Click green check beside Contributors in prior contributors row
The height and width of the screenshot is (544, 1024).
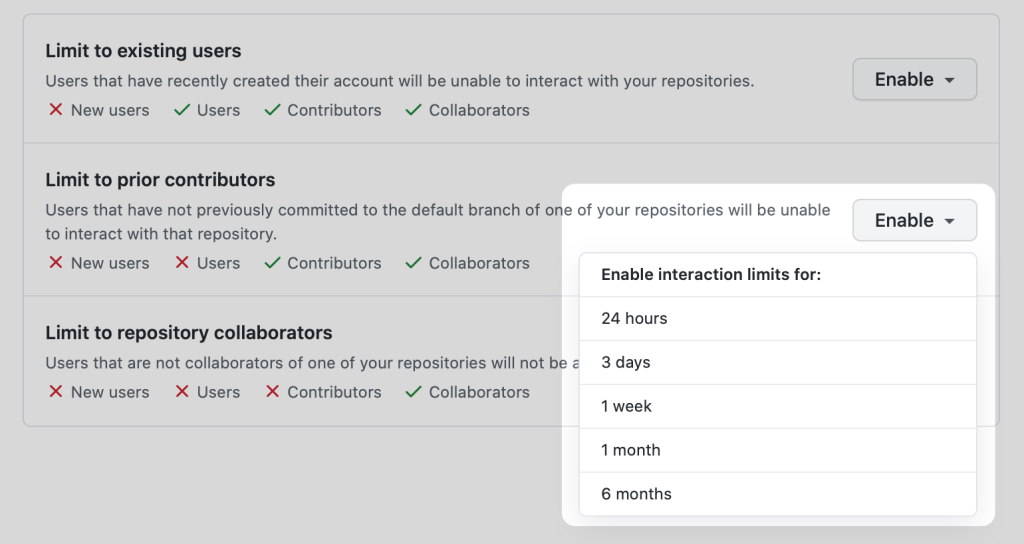point(272,263)
